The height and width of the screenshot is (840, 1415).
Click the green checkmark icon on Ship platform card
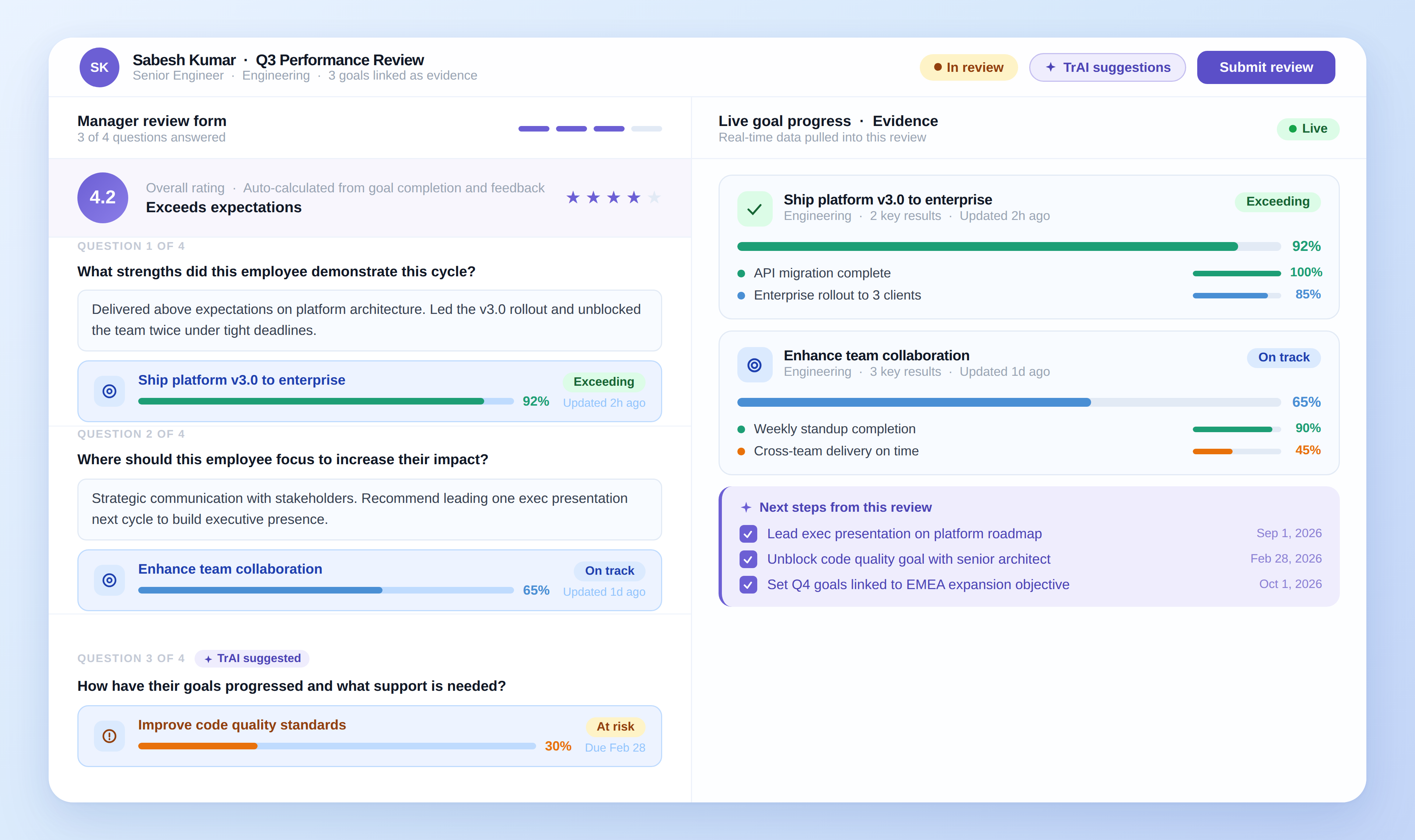pyautogui.click(x=754, y=209)
